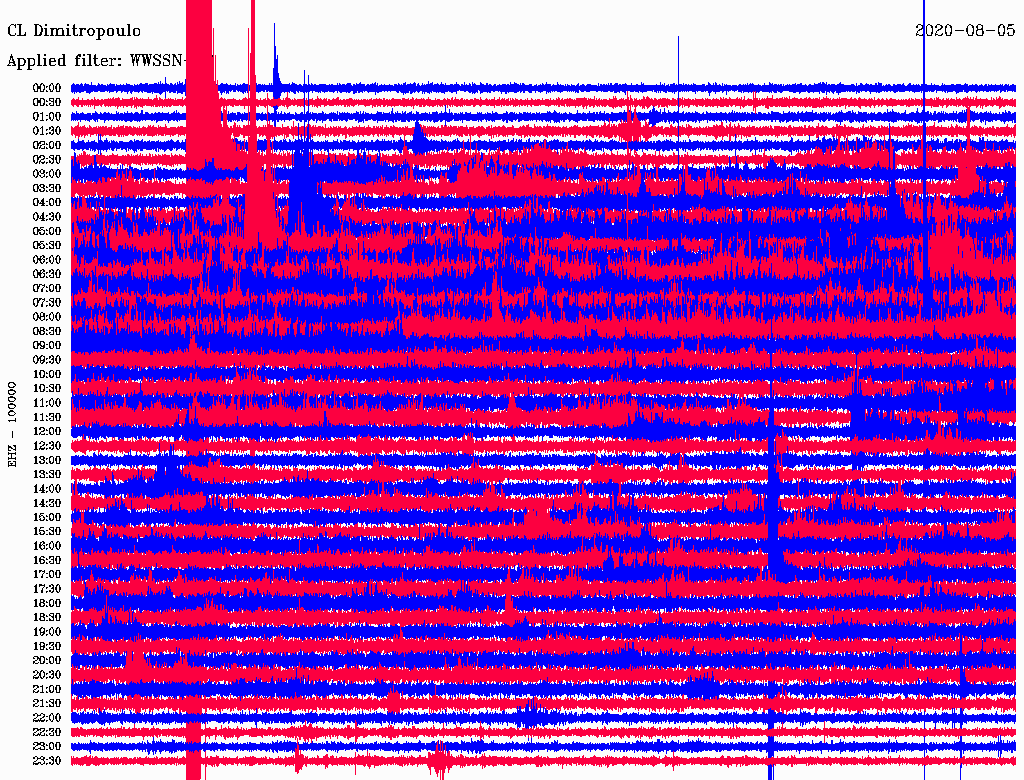Click the "Applied filter: WWSSN" text
The height and width of the screenshot is (780, 1024).
click(96, 61)
